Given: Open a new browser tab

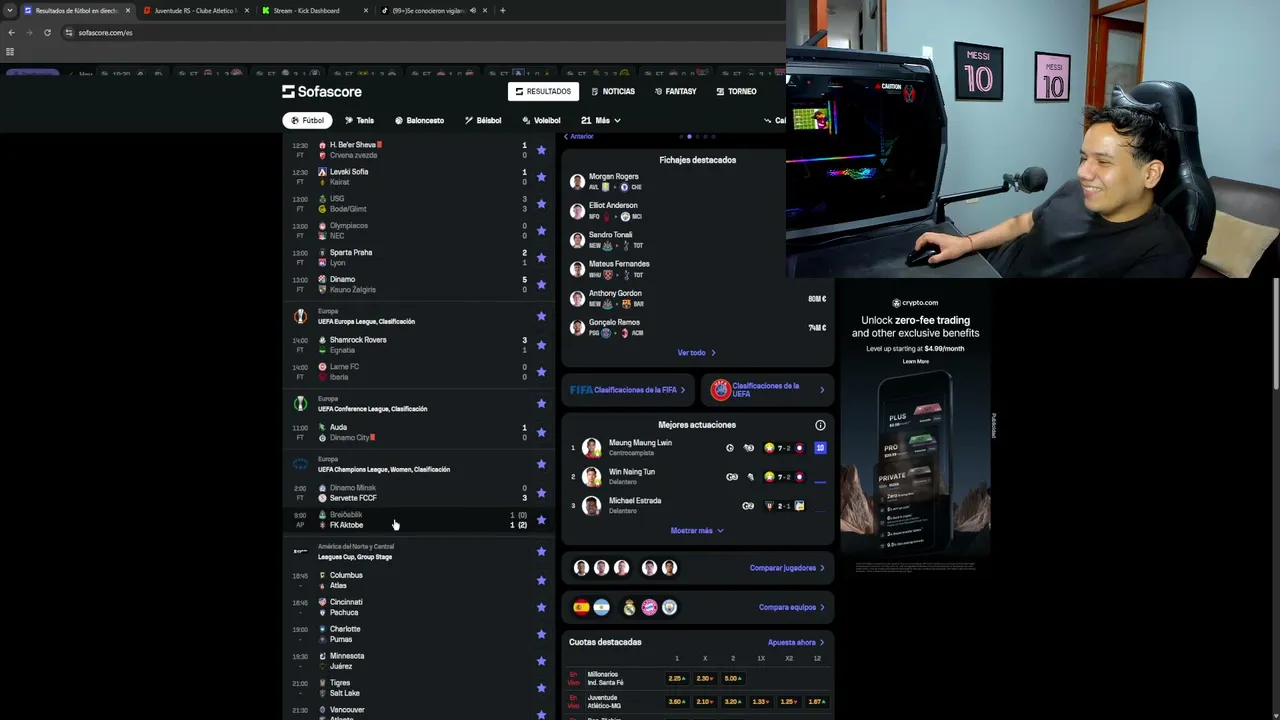Looking at the screenshot, I should tap(502, 10).
